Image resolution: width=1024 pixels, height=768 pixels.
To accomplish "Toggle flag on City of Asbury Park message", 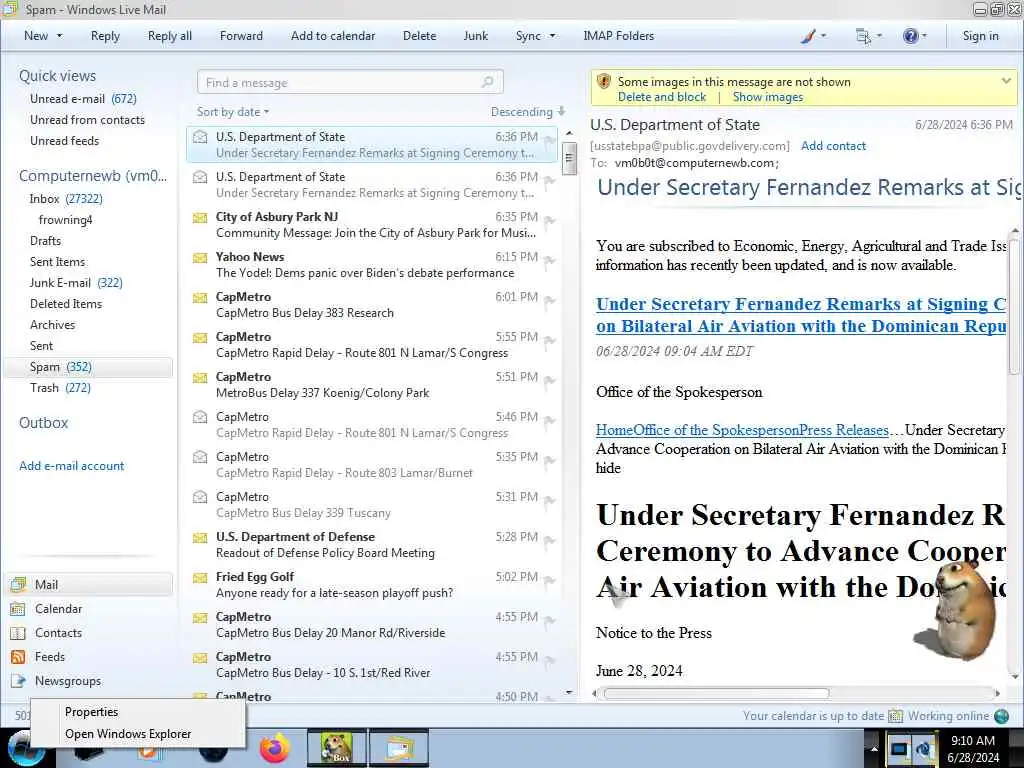I will (550, 221).
